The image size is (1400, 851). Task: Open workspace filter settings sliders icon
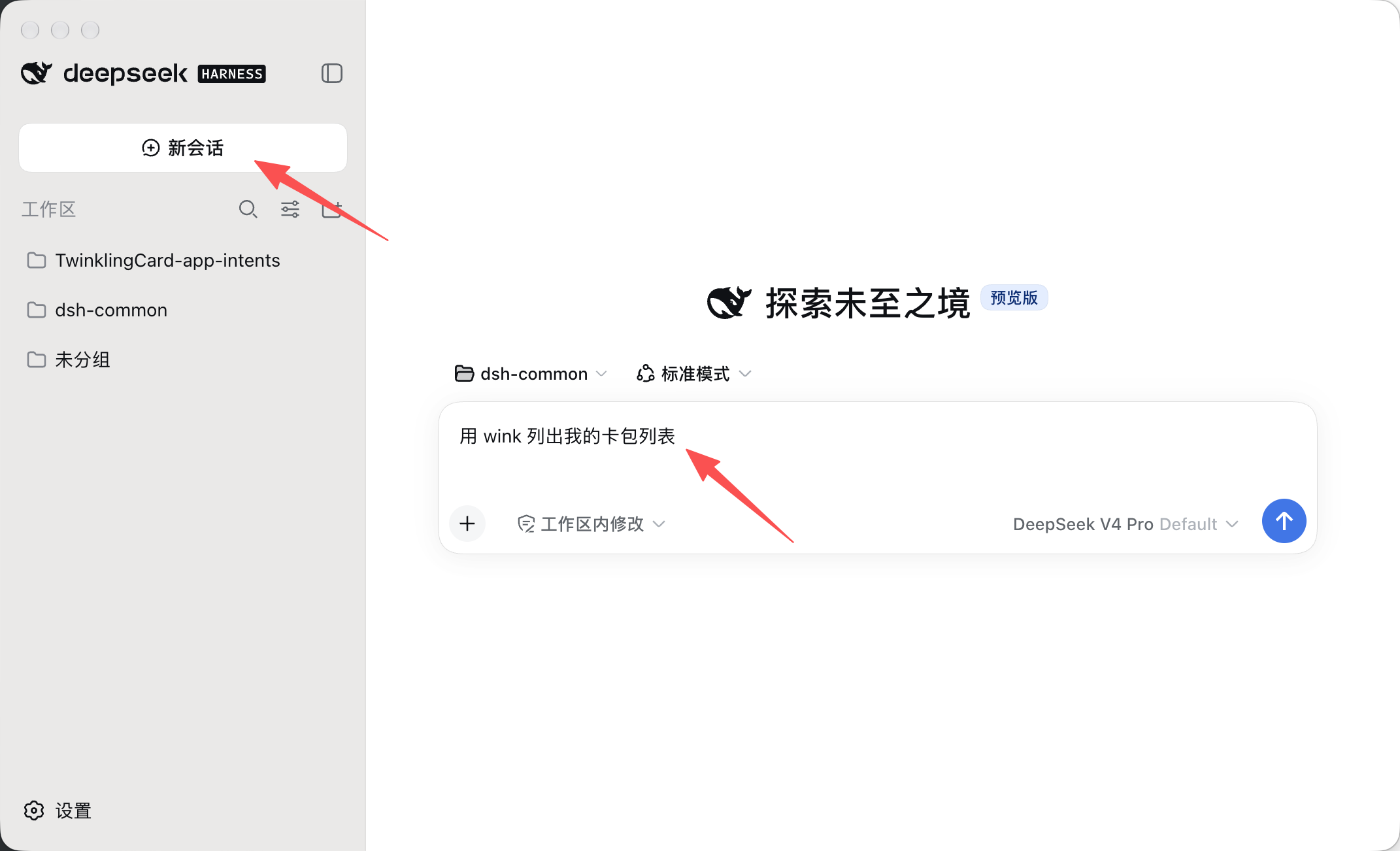(x=290, y=209)
